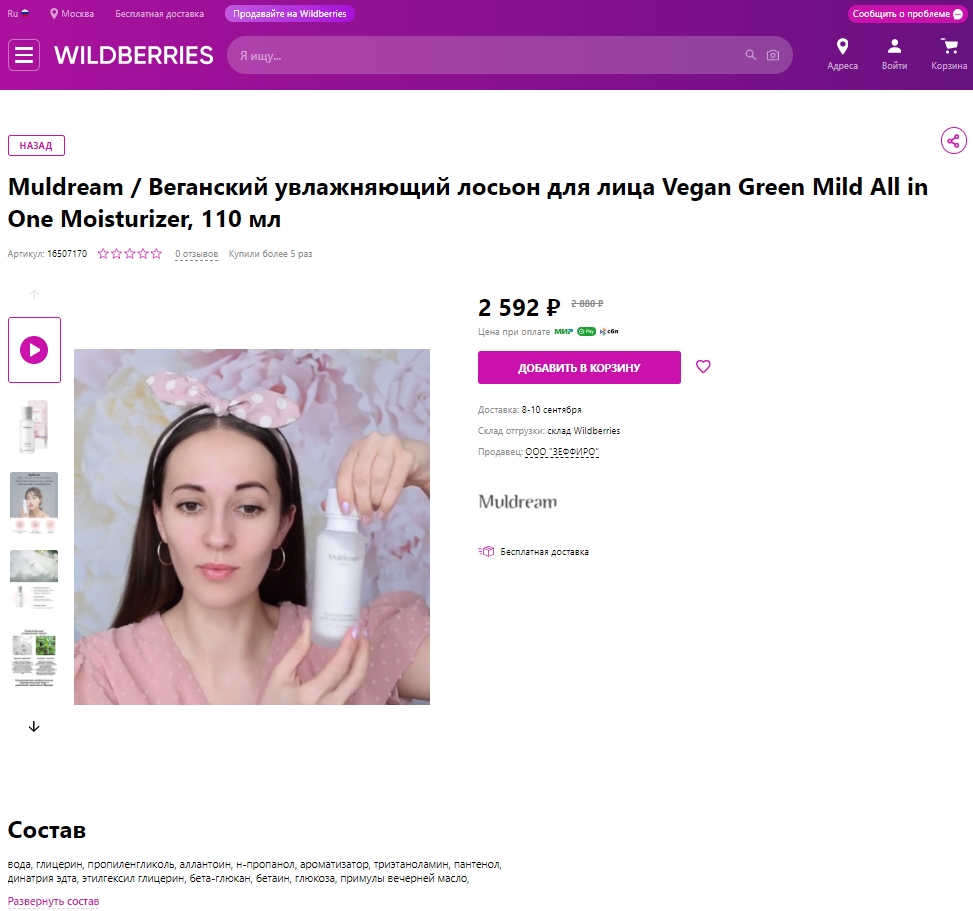The height and width of the screenshot is (911, 973).
Task: Add product to favorites heart
Action: pos(703,367)
